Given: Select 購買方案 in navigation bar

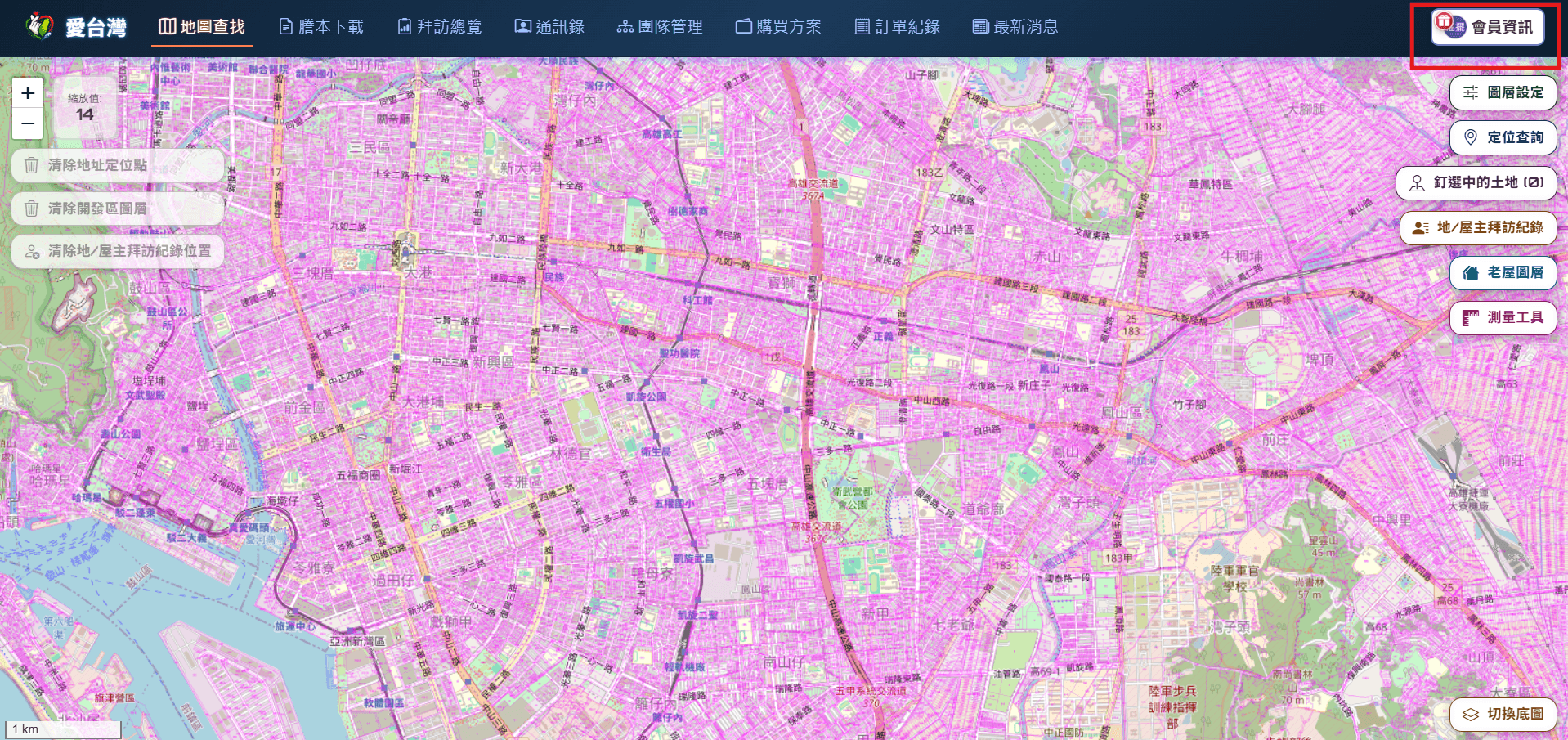Looking at the screenshot, I should pos(778,27).
